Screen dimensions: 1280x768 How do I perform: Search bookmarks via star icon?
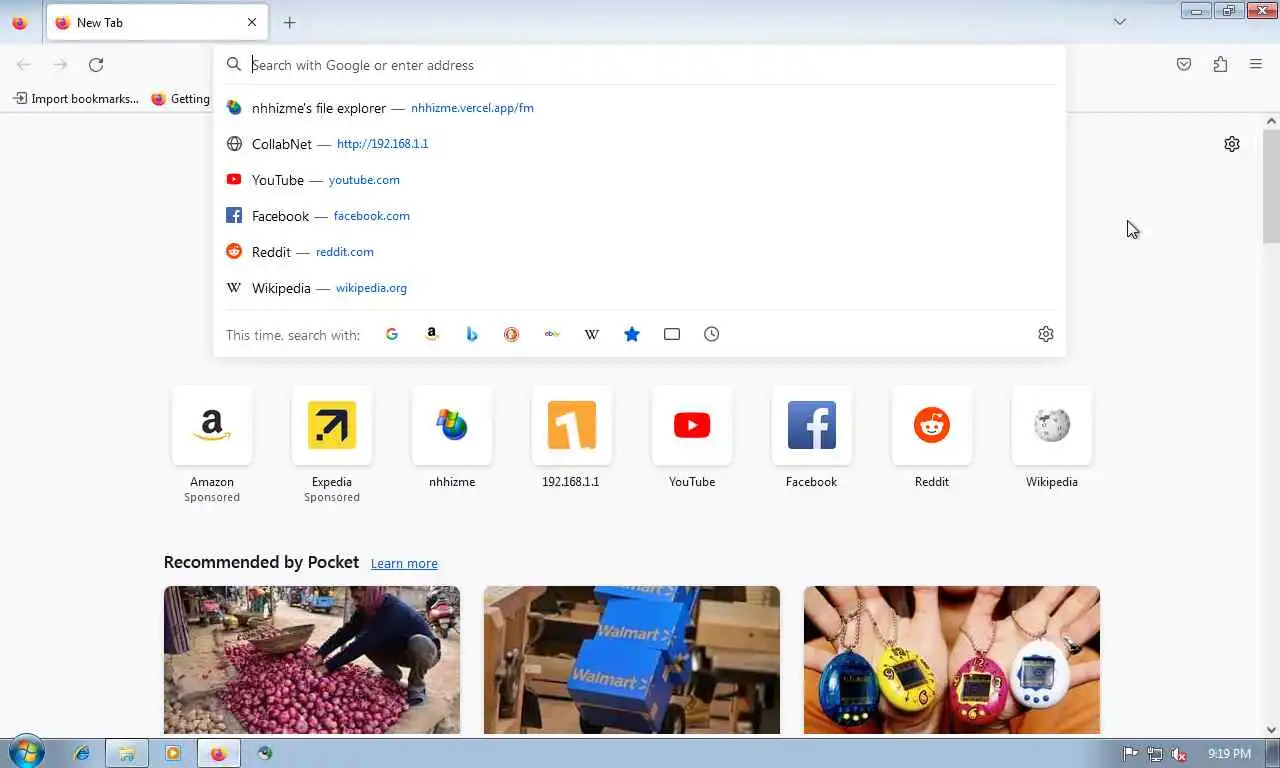pyautogui.click(x=632, y=334)
